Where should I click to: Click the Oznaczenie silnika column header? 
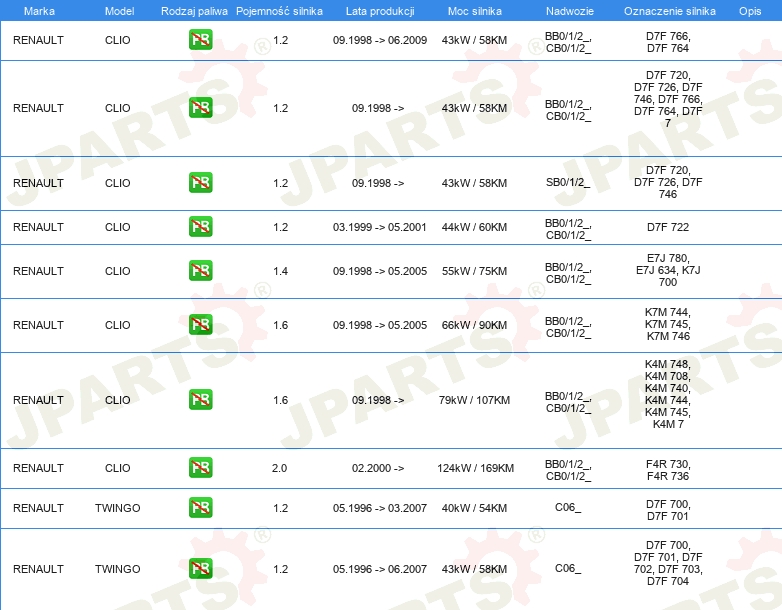669,11
